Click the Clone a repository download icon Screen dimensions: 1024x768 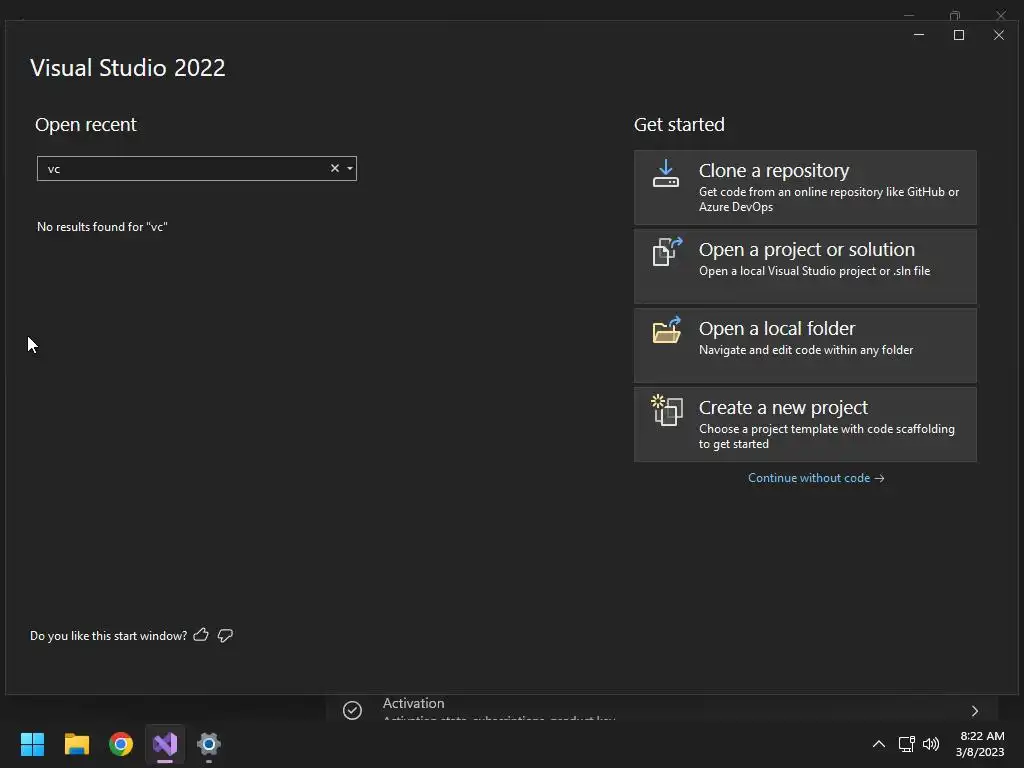click(x=665, y=174)
